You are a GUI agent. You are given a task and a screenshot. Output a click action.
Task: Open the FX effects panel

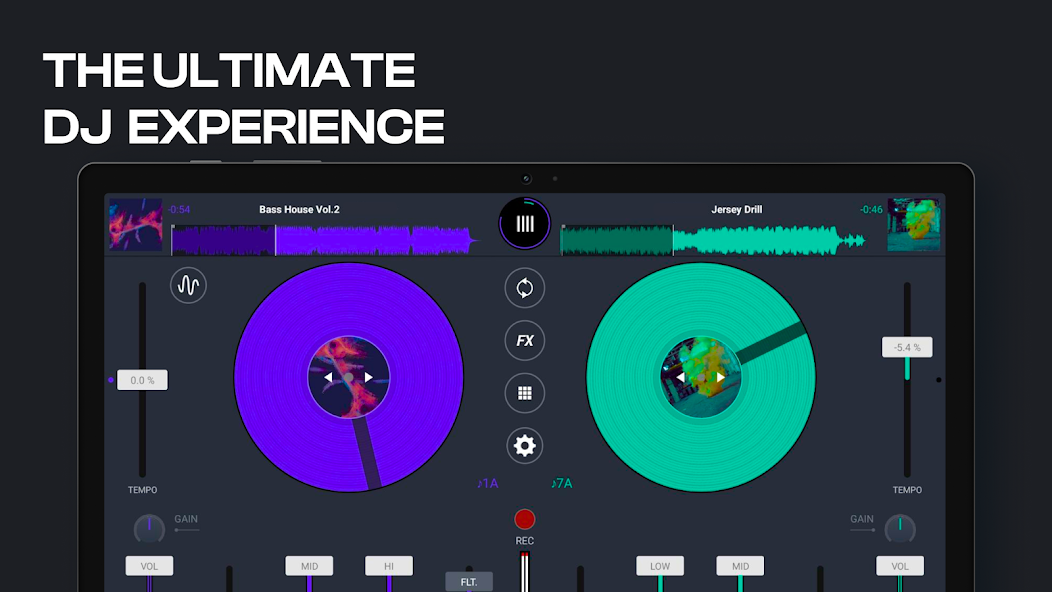pyautogui.click(x=524, y=340)
